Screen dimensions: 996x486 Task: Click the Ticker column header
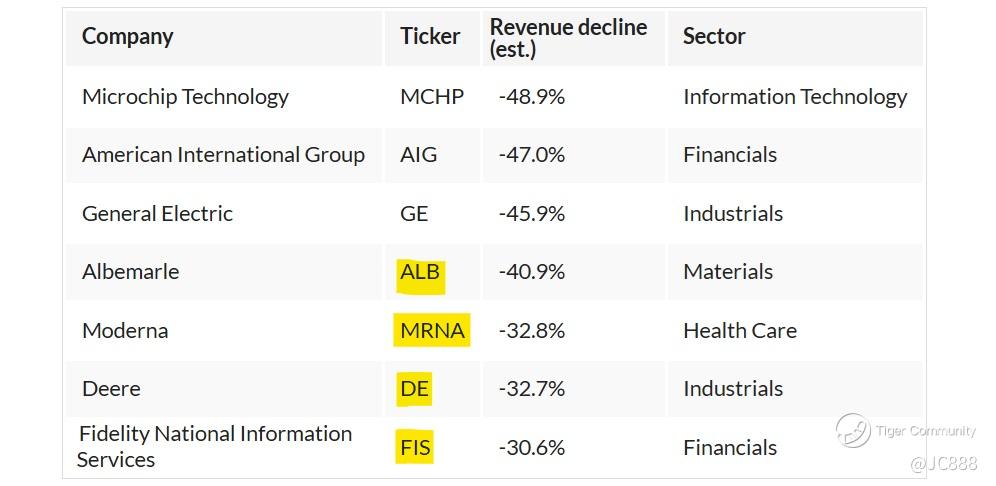tap(430, 37)
